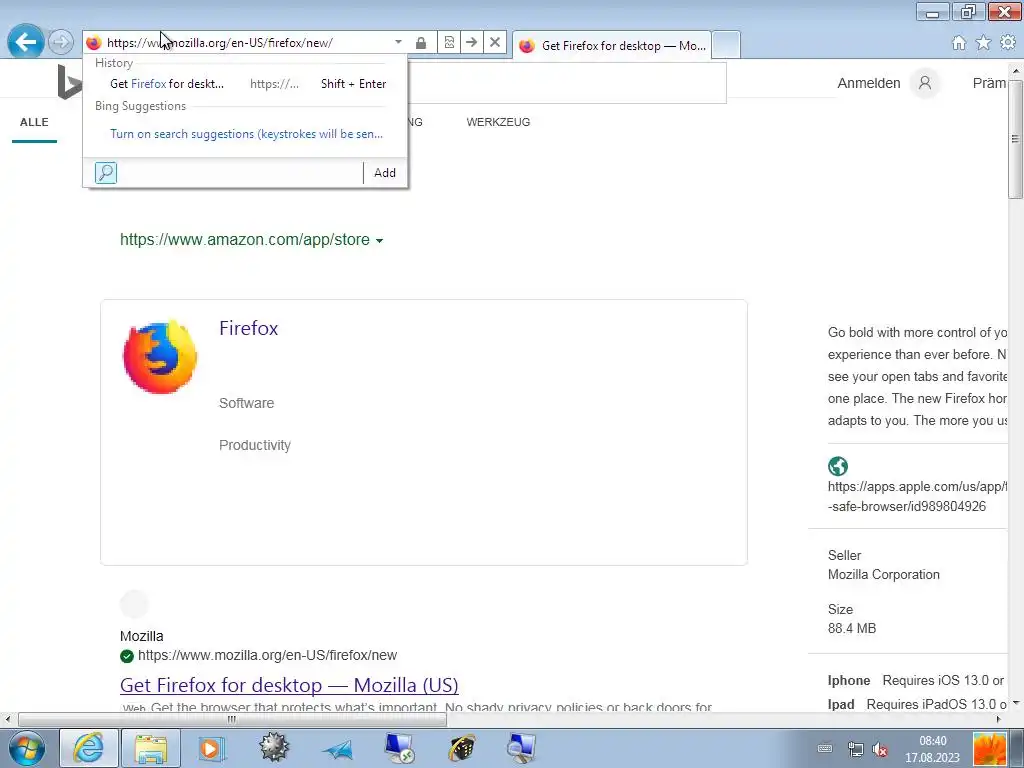Open the Home icon in the IE toolbar

click(959, 43)
